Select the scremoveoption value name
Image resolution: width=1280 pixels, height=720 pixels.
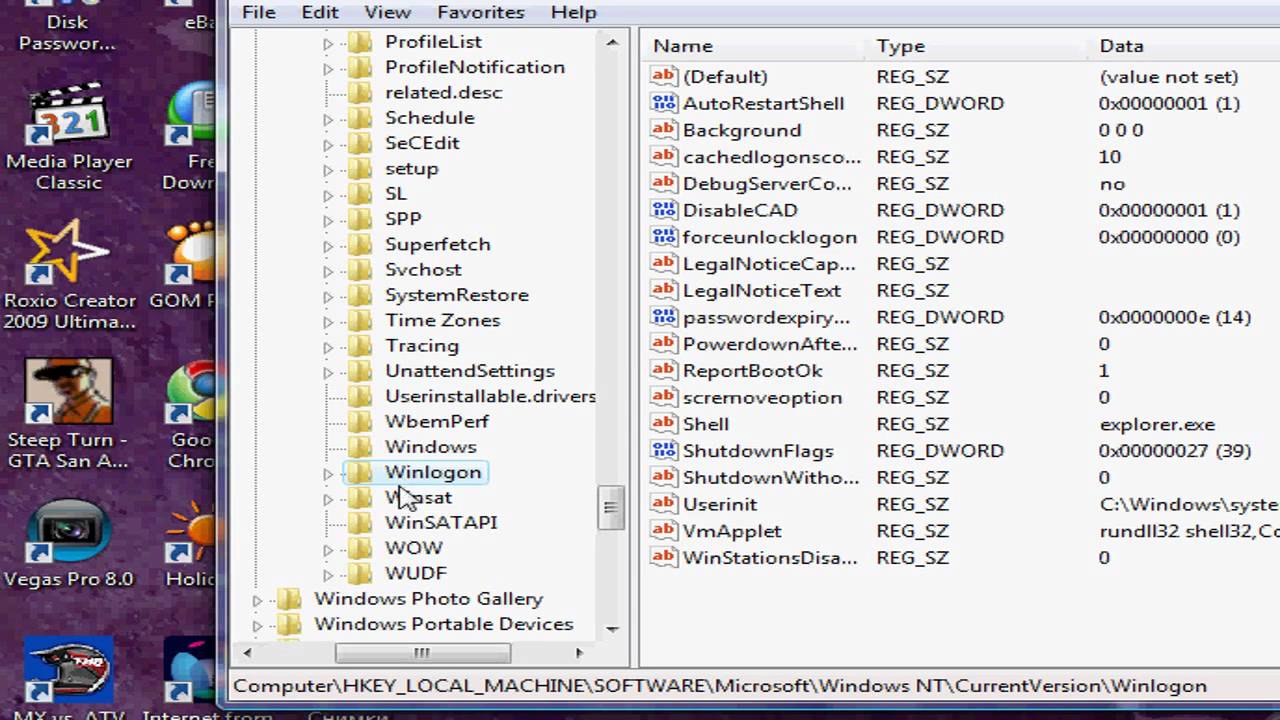point(762,398)
